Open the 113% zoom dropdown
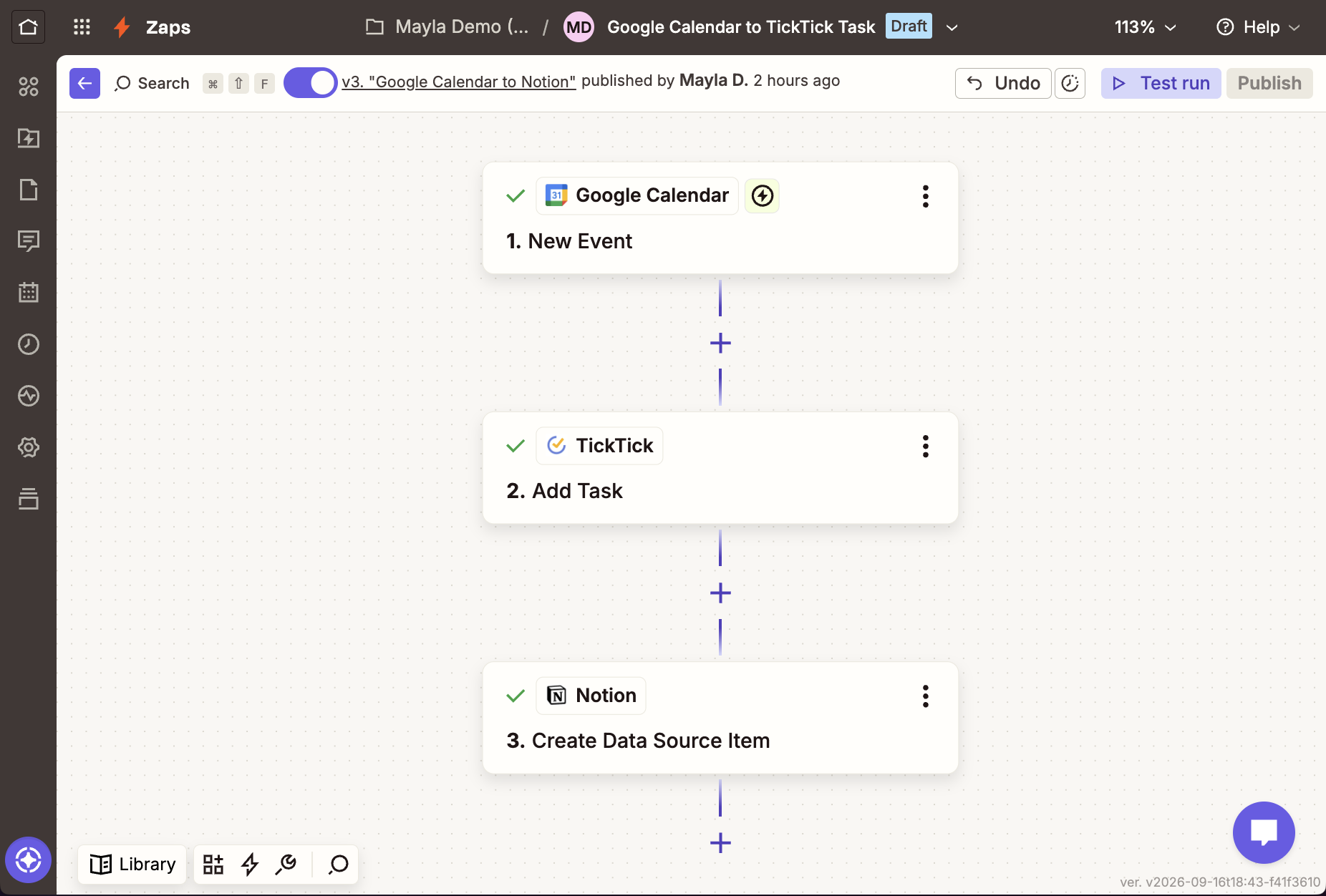The image size is (1326, 896). coord(1145,27)
